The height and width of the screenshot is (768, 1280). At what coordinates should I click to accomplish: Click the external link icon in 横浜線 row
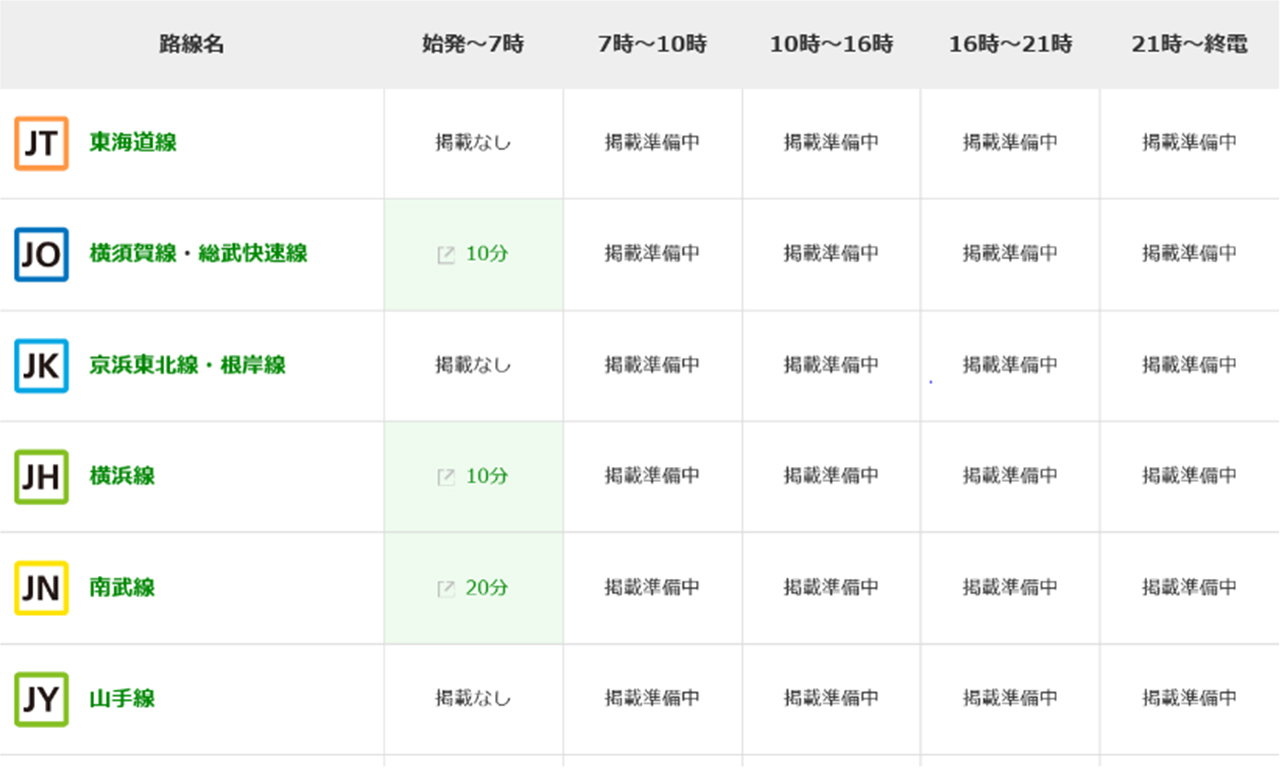[446, 477]
